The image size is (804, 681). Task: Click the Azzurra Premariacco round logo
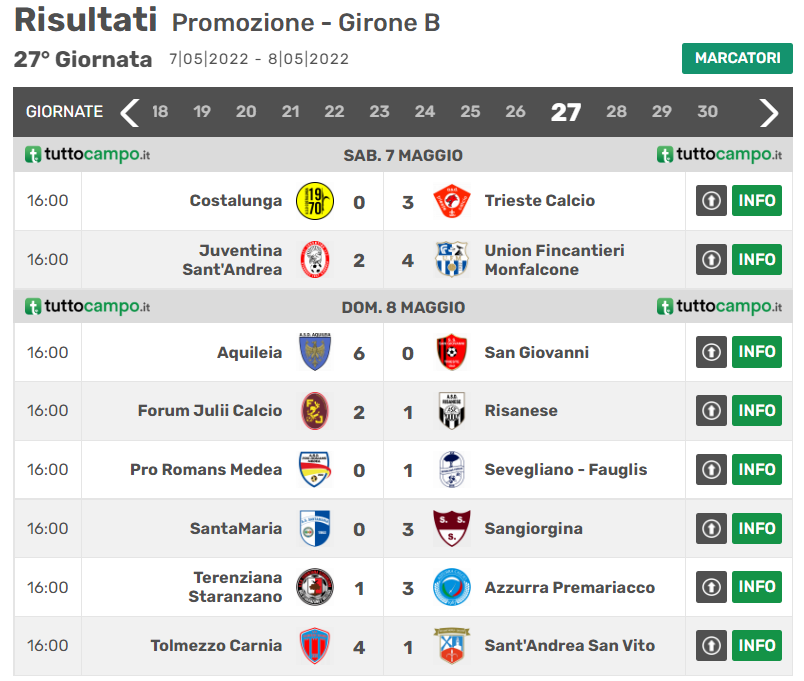coord(452,587)
